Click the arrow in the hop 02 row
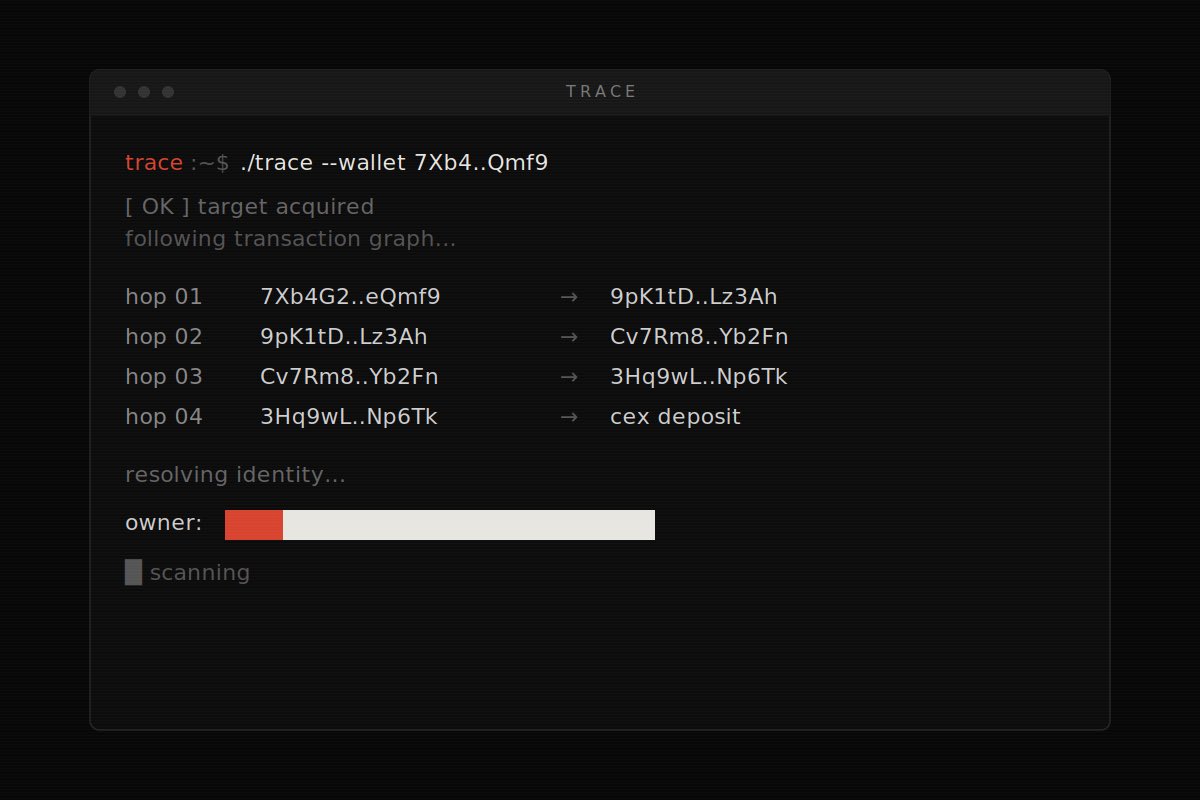1200x800 pixels. pos(569,337)
